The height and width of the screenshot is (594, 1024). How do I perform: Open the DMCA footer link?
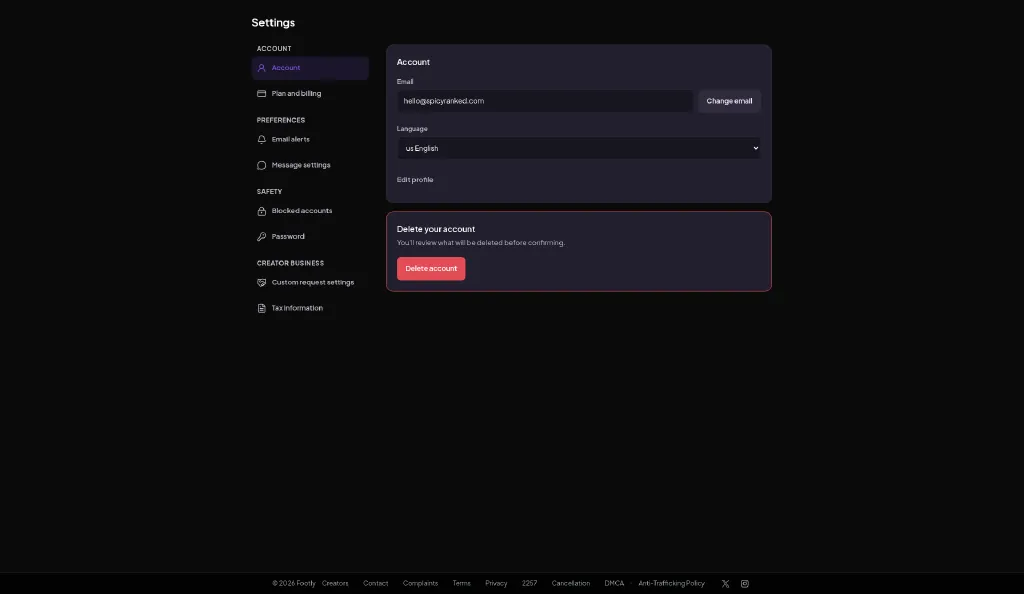(614, 584)
